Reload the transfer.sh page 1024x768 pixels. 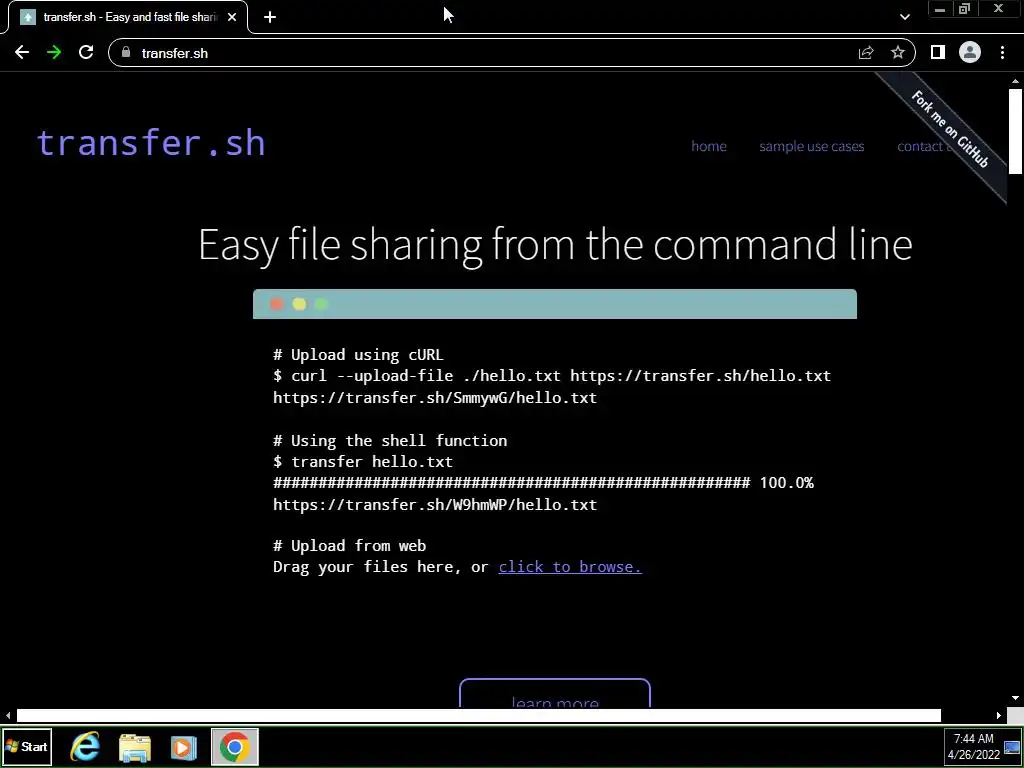[86, 53]
